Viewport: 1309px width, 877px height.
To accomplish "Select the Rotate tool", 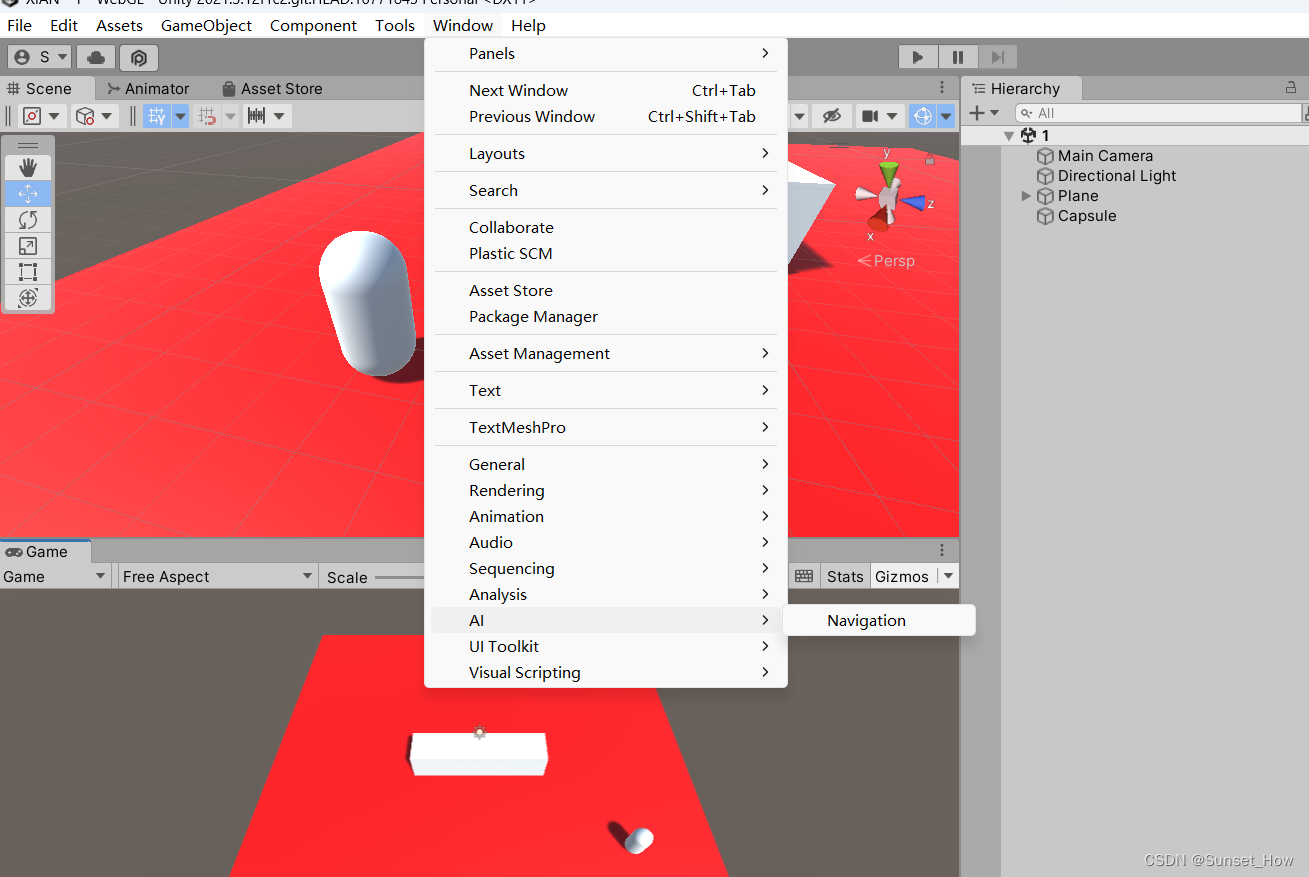I will pos(28,219).
